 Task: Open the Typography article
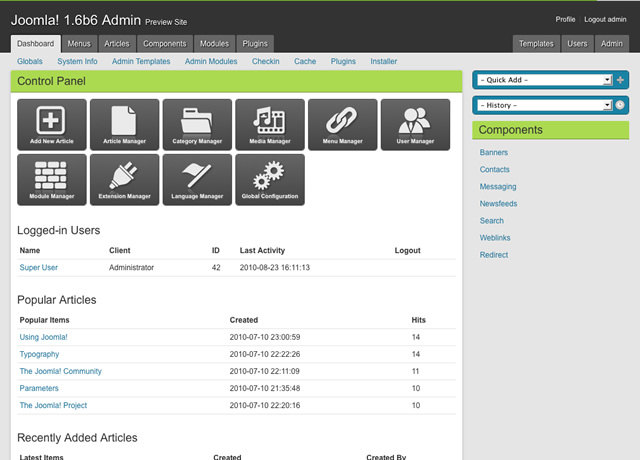[x=39, y=354]
